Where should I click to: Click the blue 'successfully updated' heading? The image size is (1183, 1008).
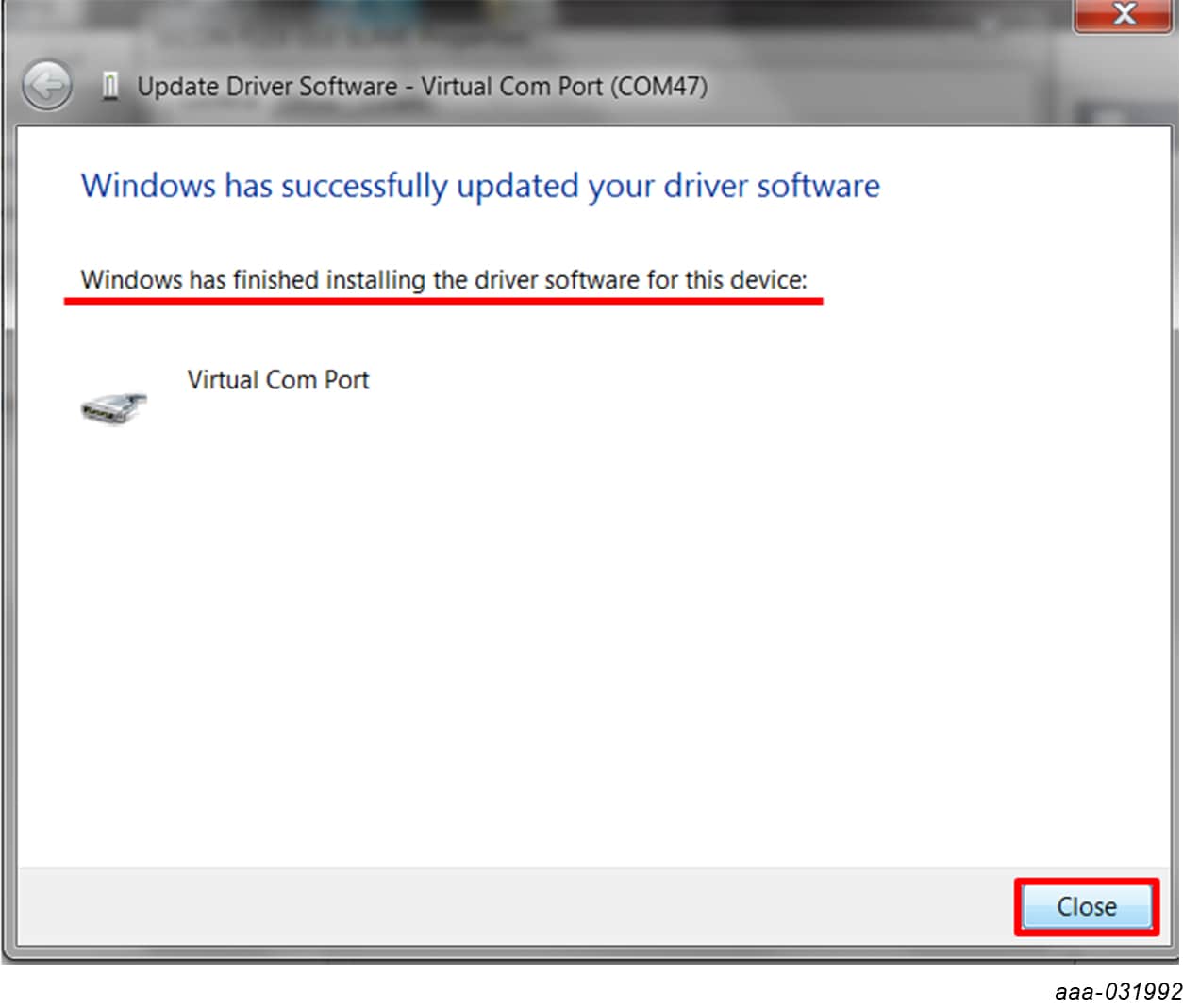pos(479,186)
